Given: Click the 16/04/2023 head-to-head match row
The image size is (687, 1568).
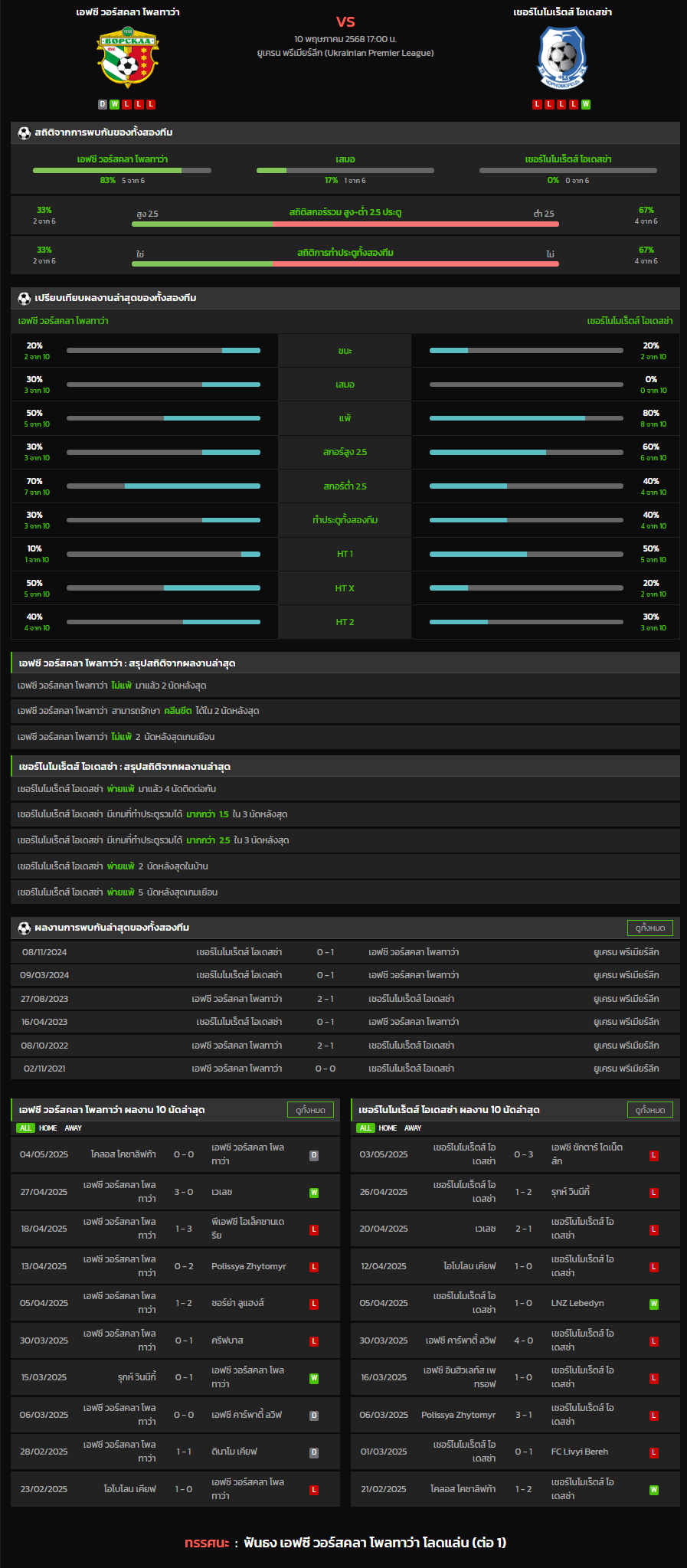Looking at the screenshot, I should coord(345,1022).
